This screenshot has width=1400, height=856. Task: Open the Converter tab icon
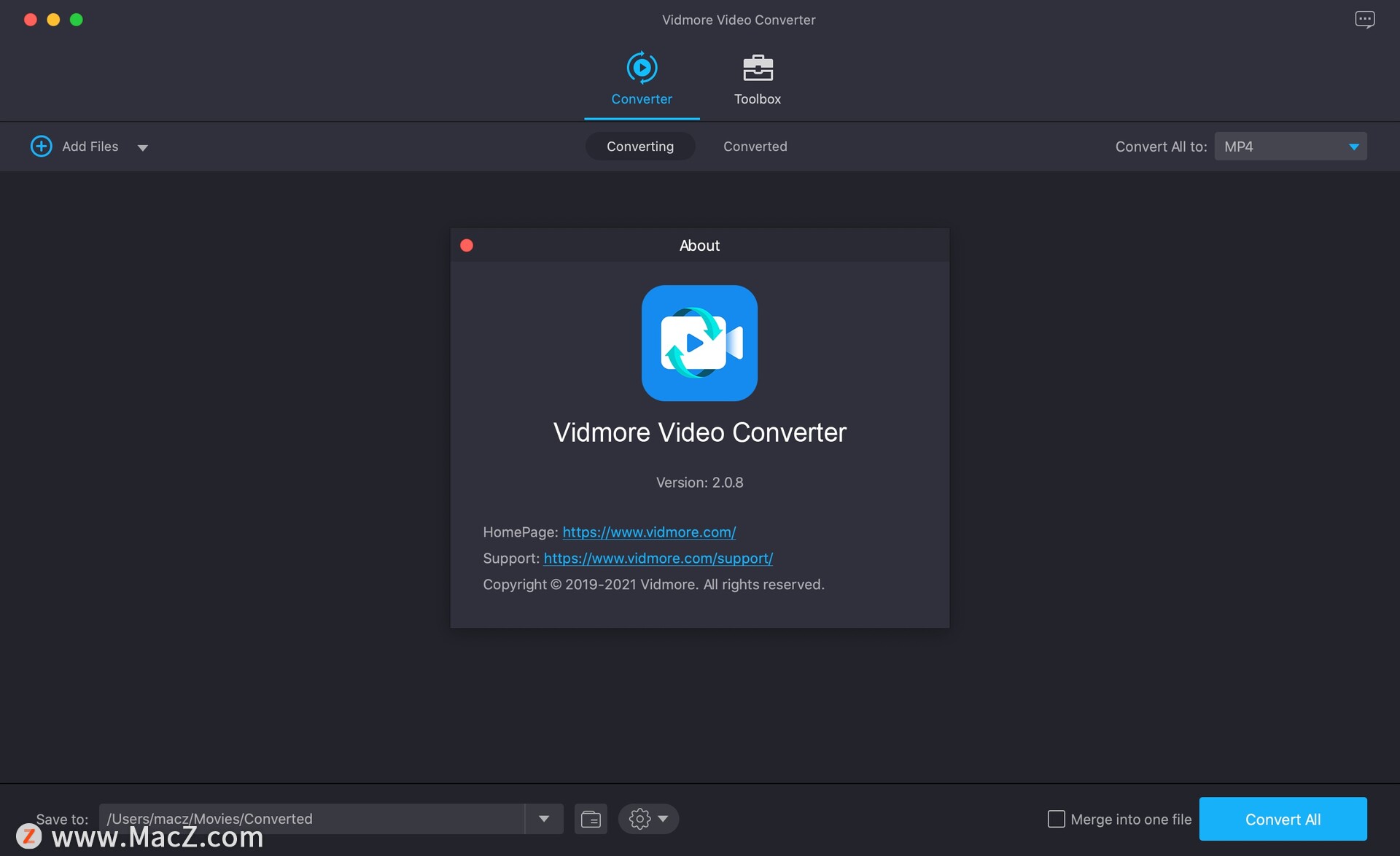pyautogui.click(x=642, y=68)
